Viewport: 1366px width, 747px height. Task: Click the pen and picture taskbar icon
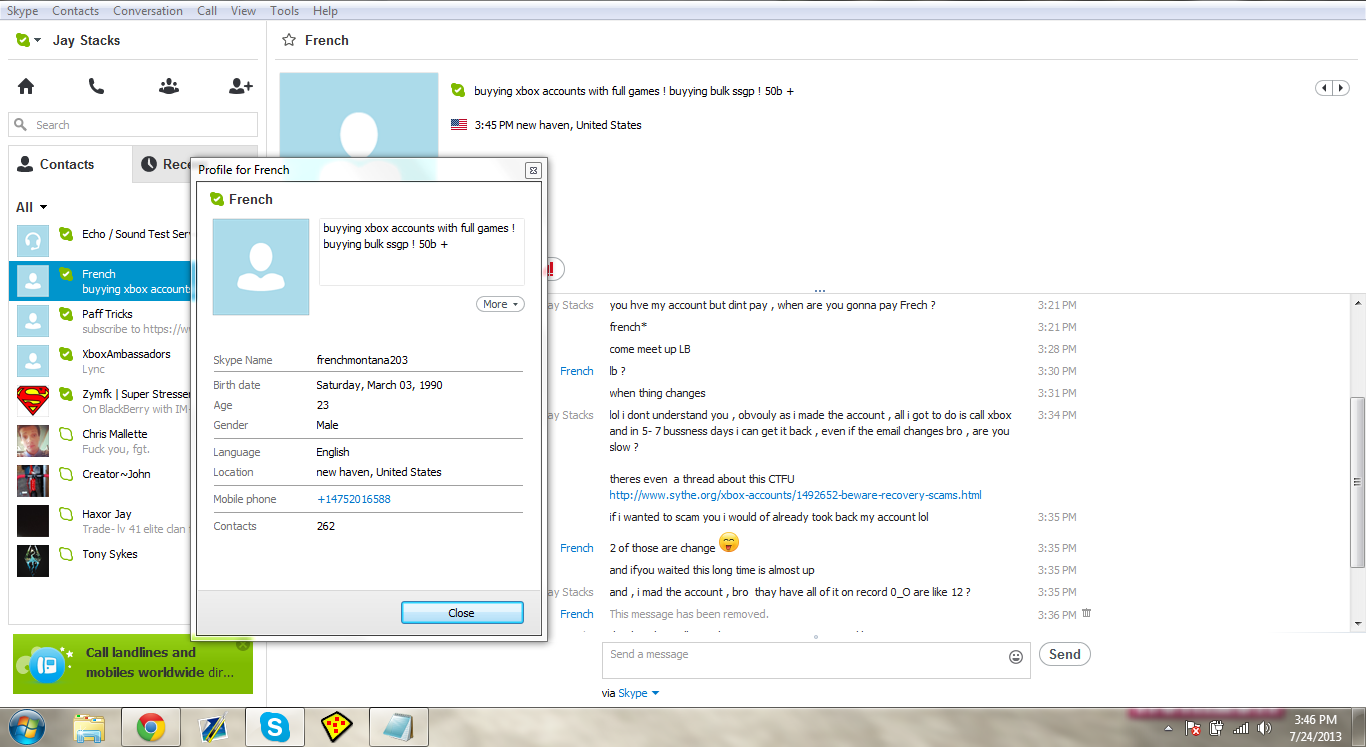pos(213,727)
